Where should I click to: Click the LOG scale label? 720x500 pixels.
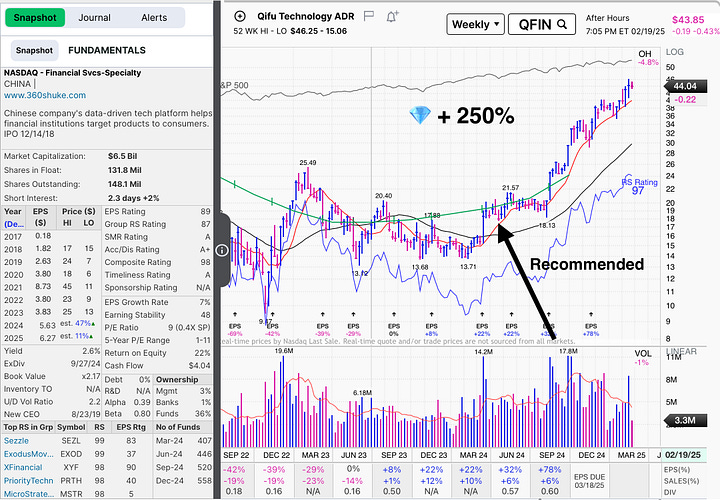[x=675, y=52]
